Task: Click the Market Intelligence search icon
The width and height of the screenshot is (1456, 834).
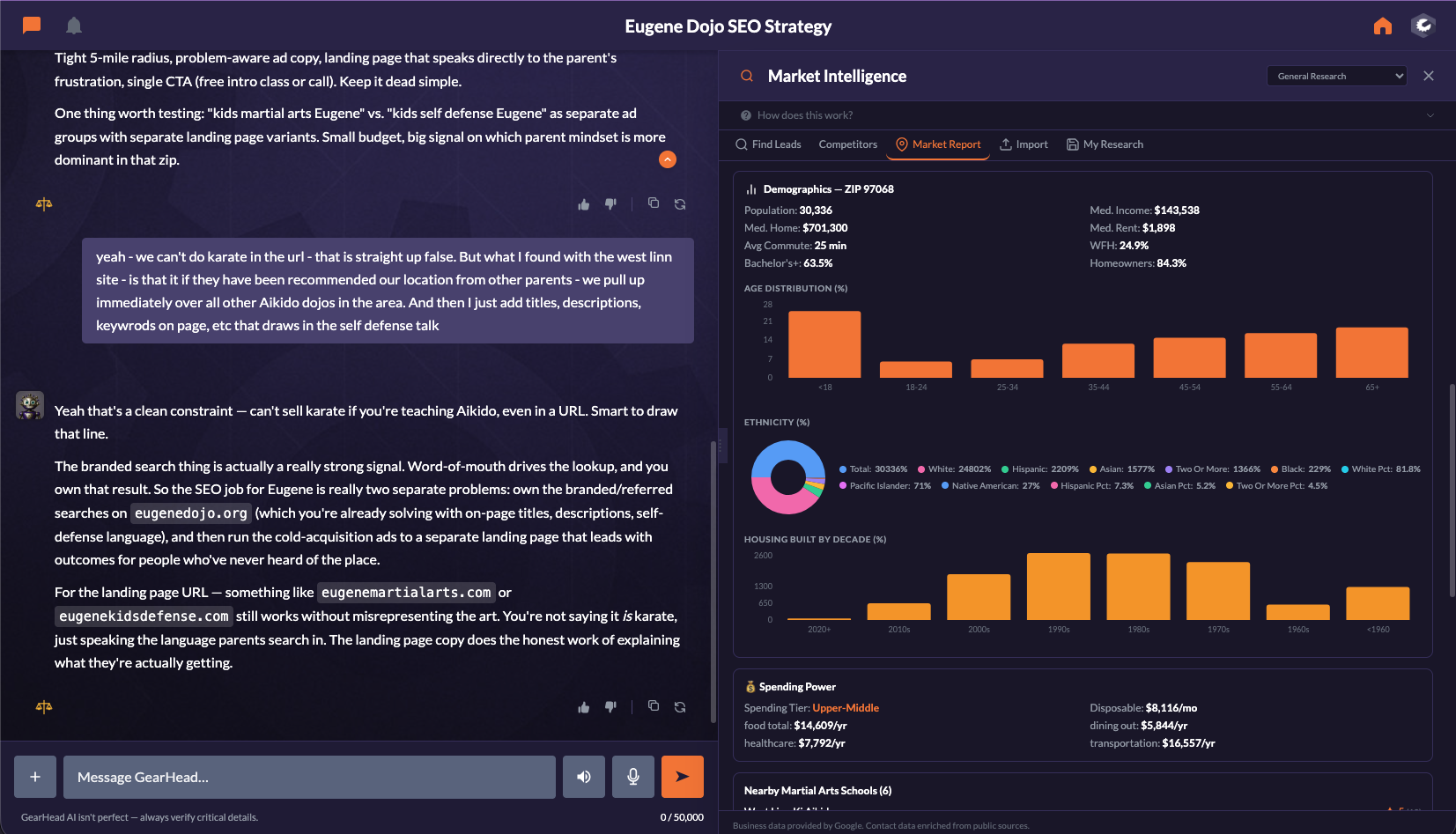Action: 747,76
